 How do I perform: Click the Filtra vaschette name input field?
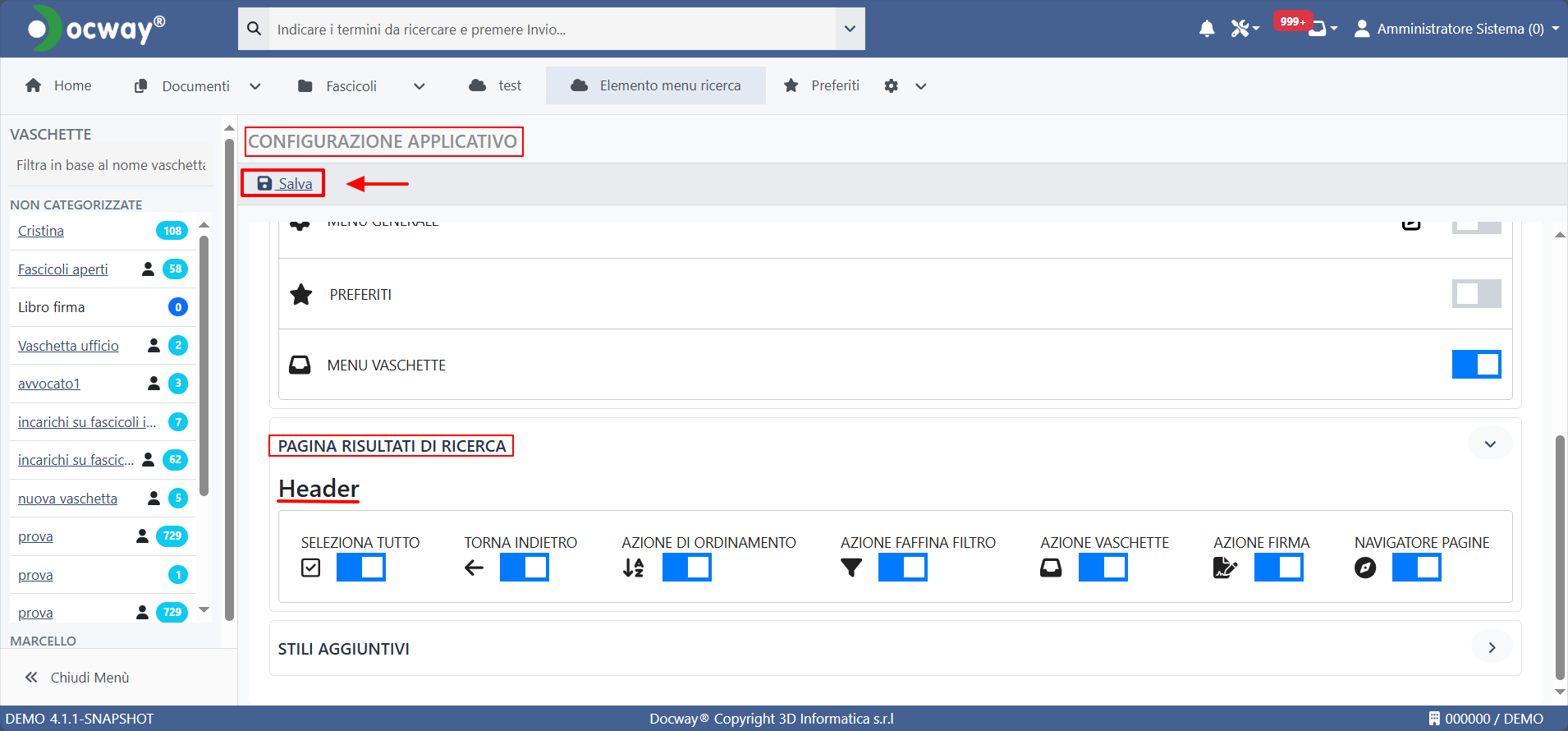point(111,165)
